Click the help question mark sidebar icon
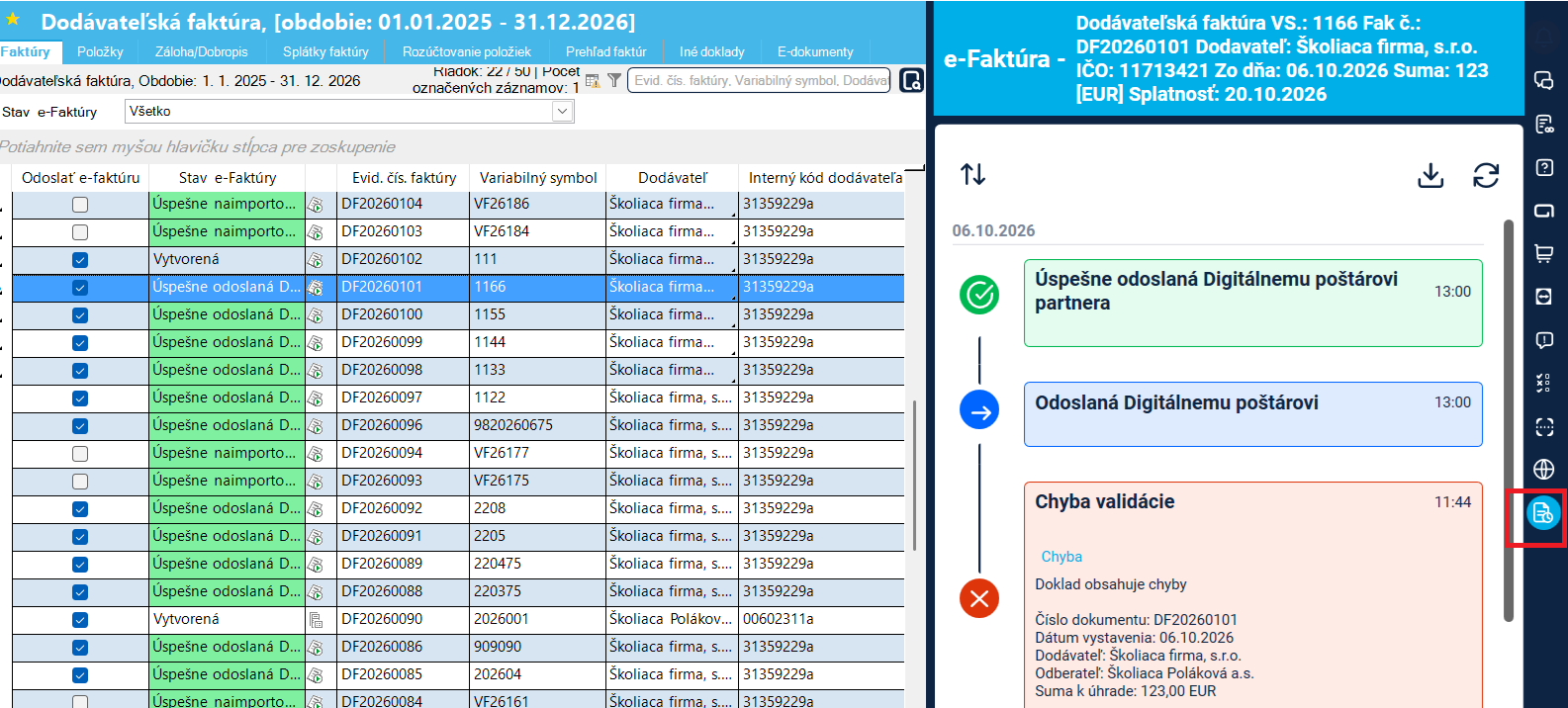The width and height of the screenshot is (1568, 708). 1544,167
